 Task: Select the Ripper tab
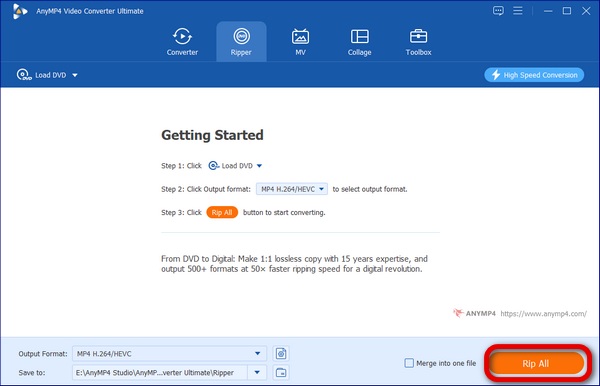click(x=241, y=42)
